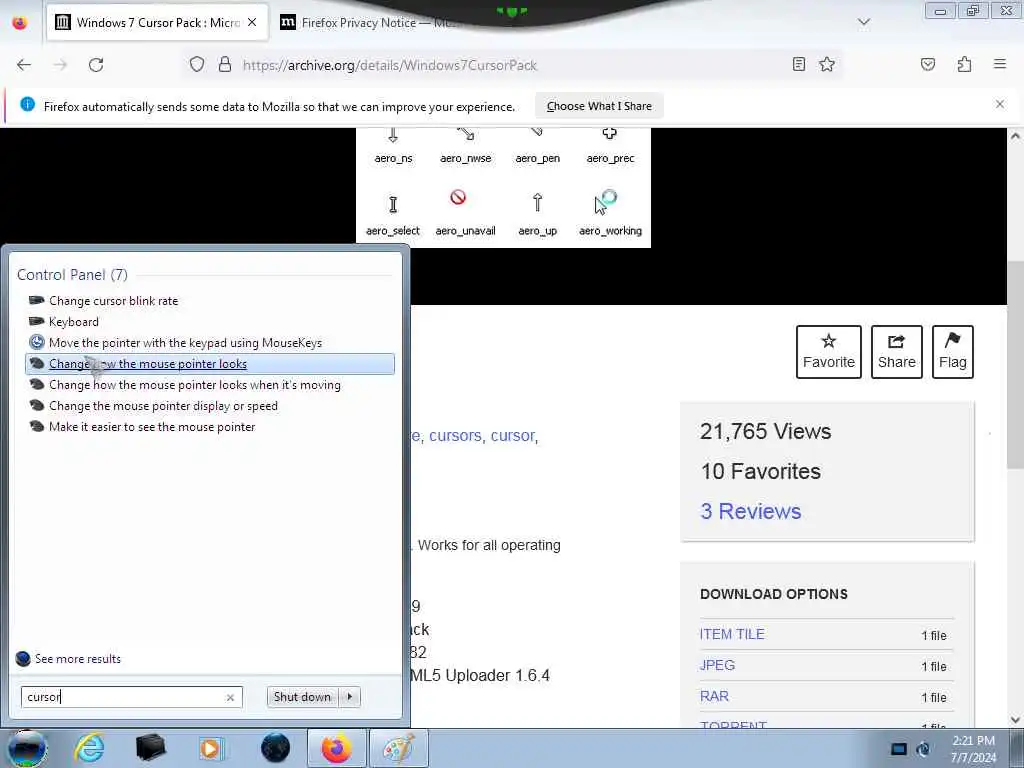1024x768 pixels.
Task: Open RAR download option
Action: click(714, 696)
